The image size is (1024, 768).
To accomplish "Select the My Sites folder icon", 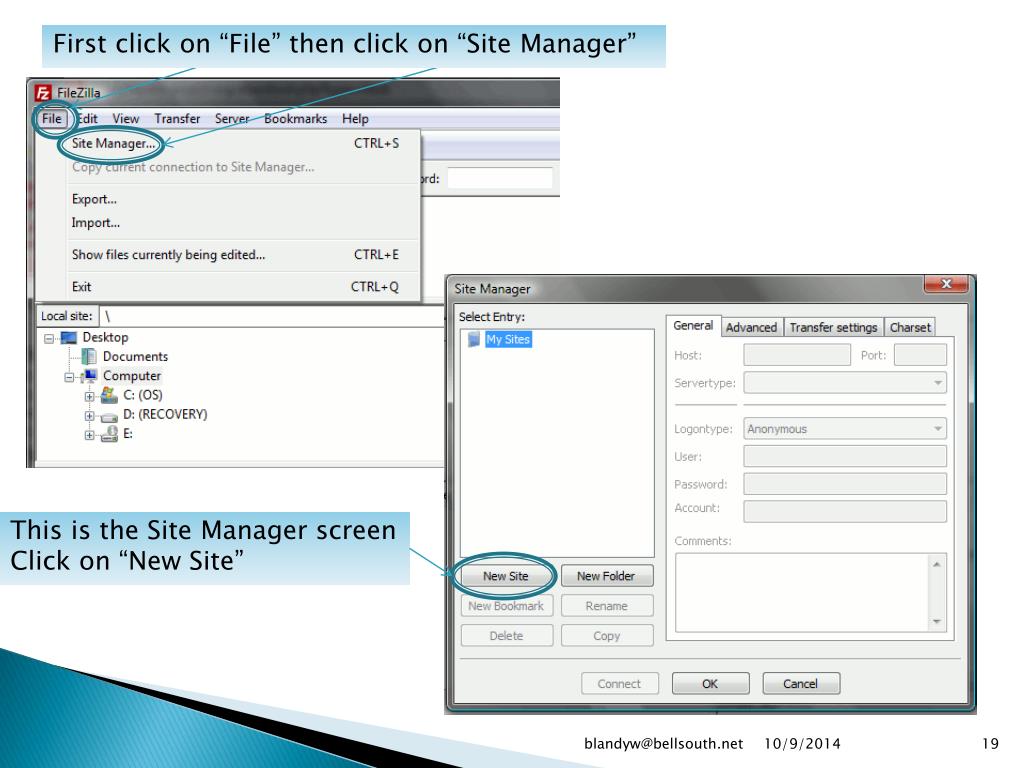I will pos(474,340).
